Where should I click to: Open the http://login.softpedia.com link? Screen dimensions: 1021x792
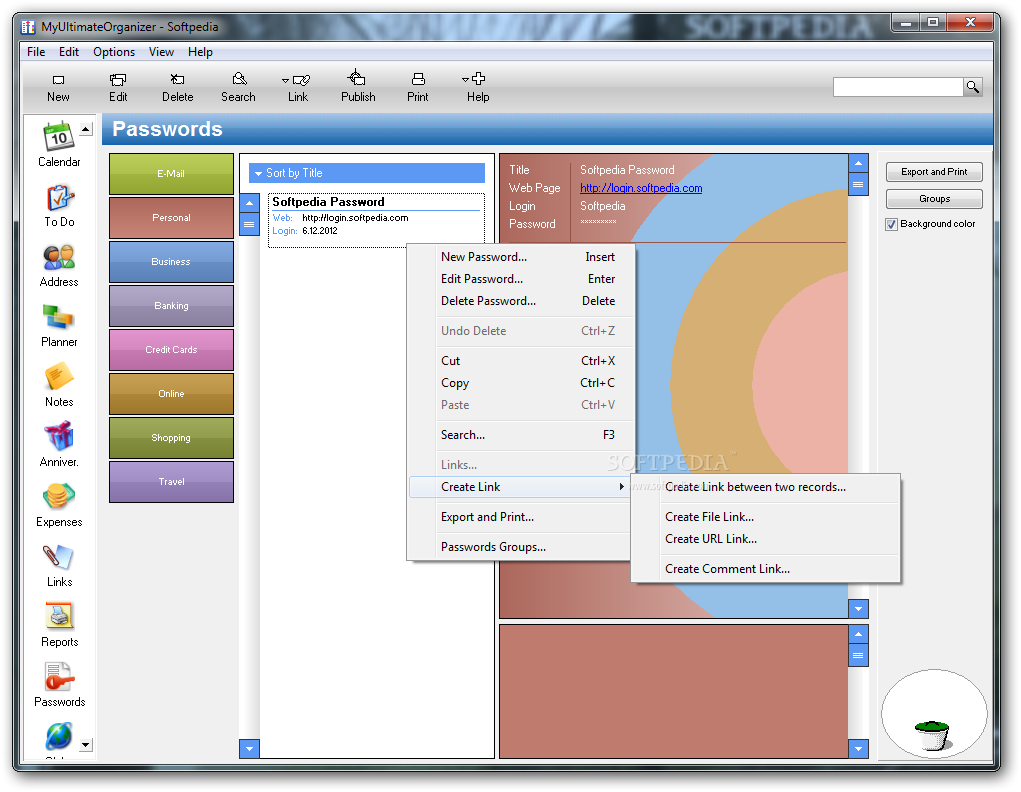(x=641, y=188)
